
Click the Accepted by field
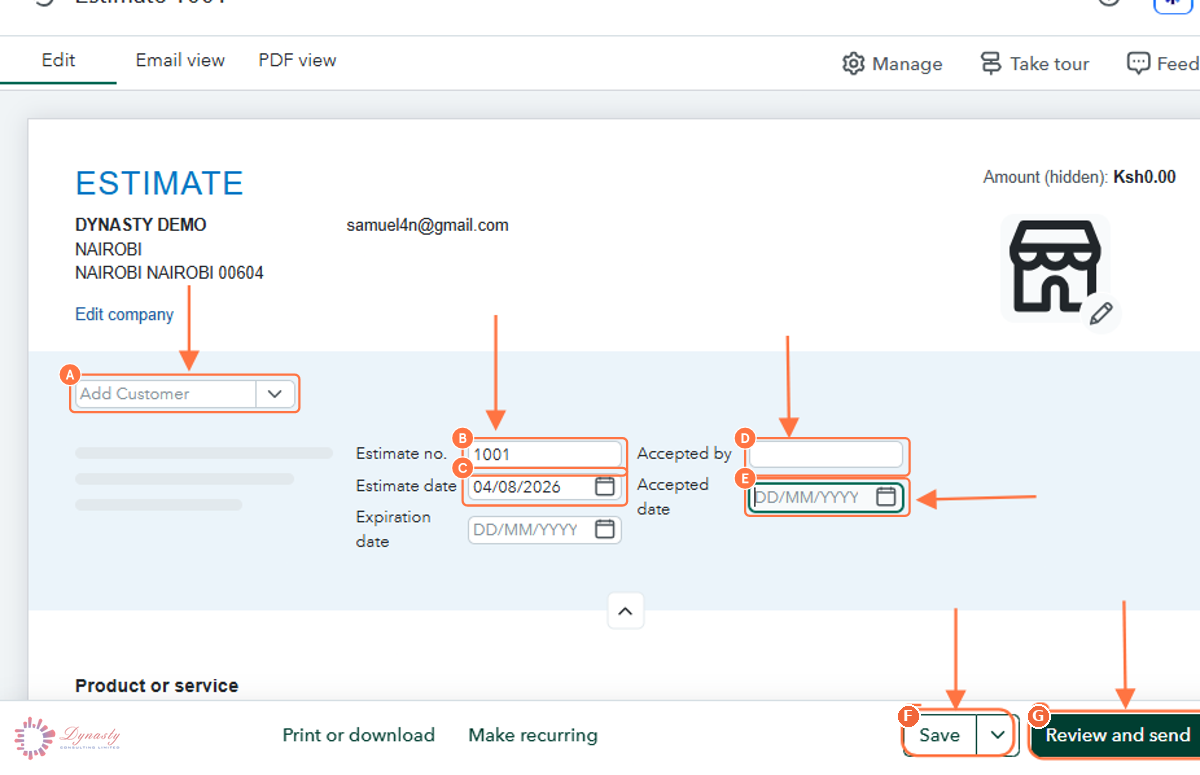(826, 454)
